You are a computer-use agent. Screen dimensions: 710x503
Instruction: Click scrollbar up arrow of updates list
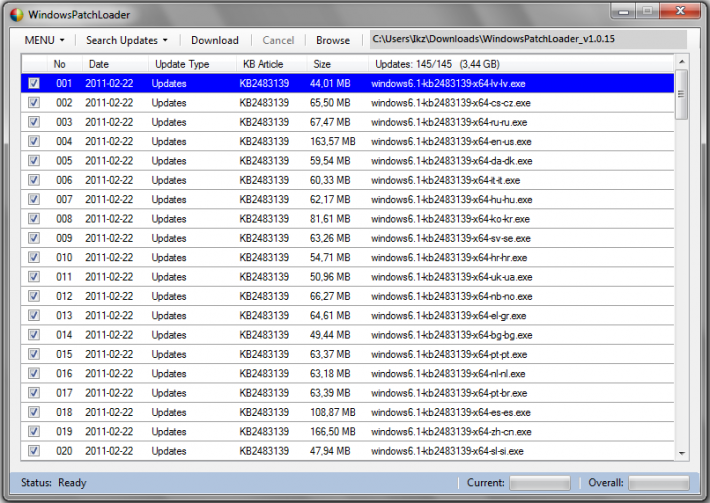(681, 62)
